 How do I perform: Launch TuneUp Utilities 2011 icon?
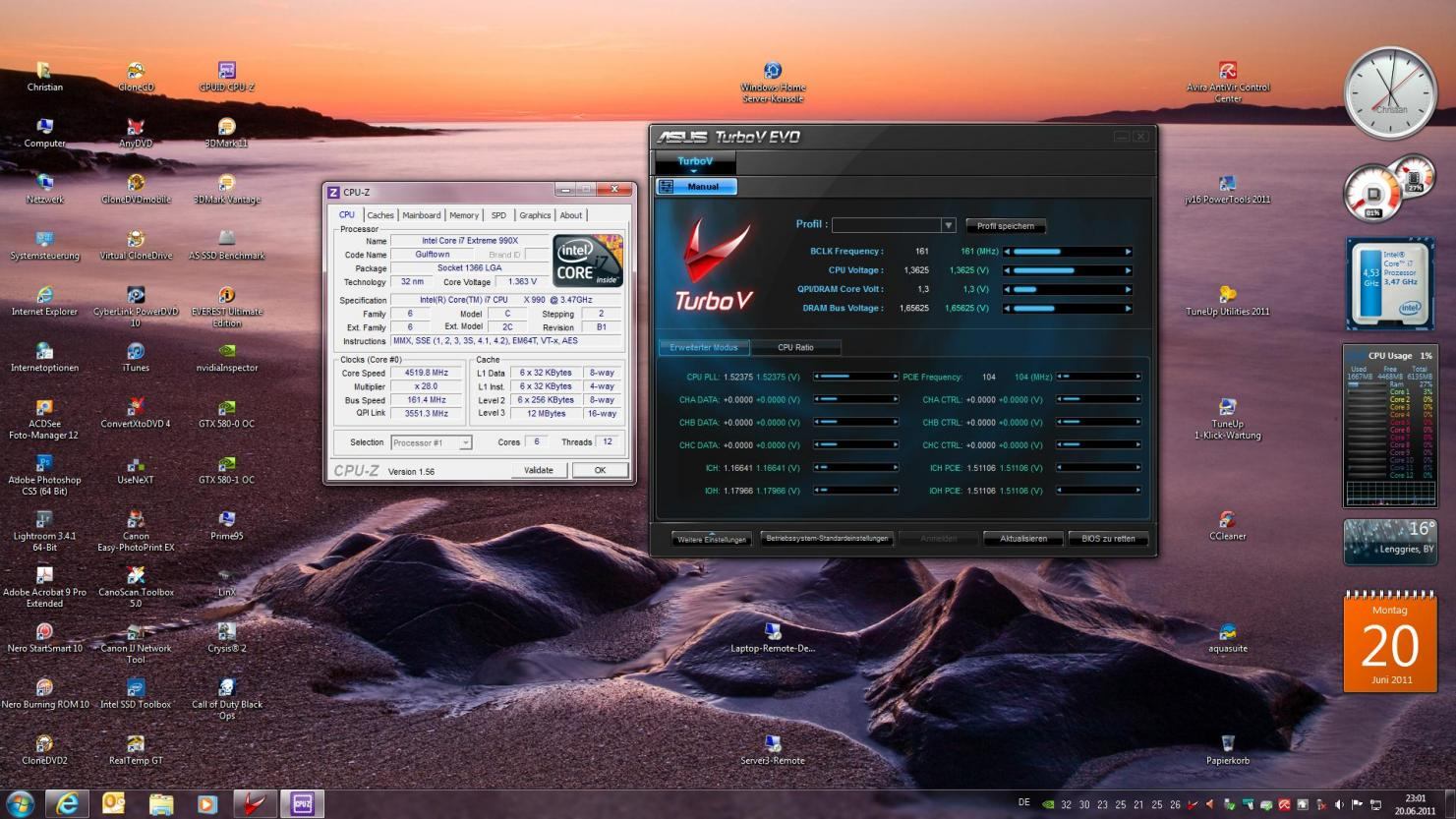point(1228,301)
